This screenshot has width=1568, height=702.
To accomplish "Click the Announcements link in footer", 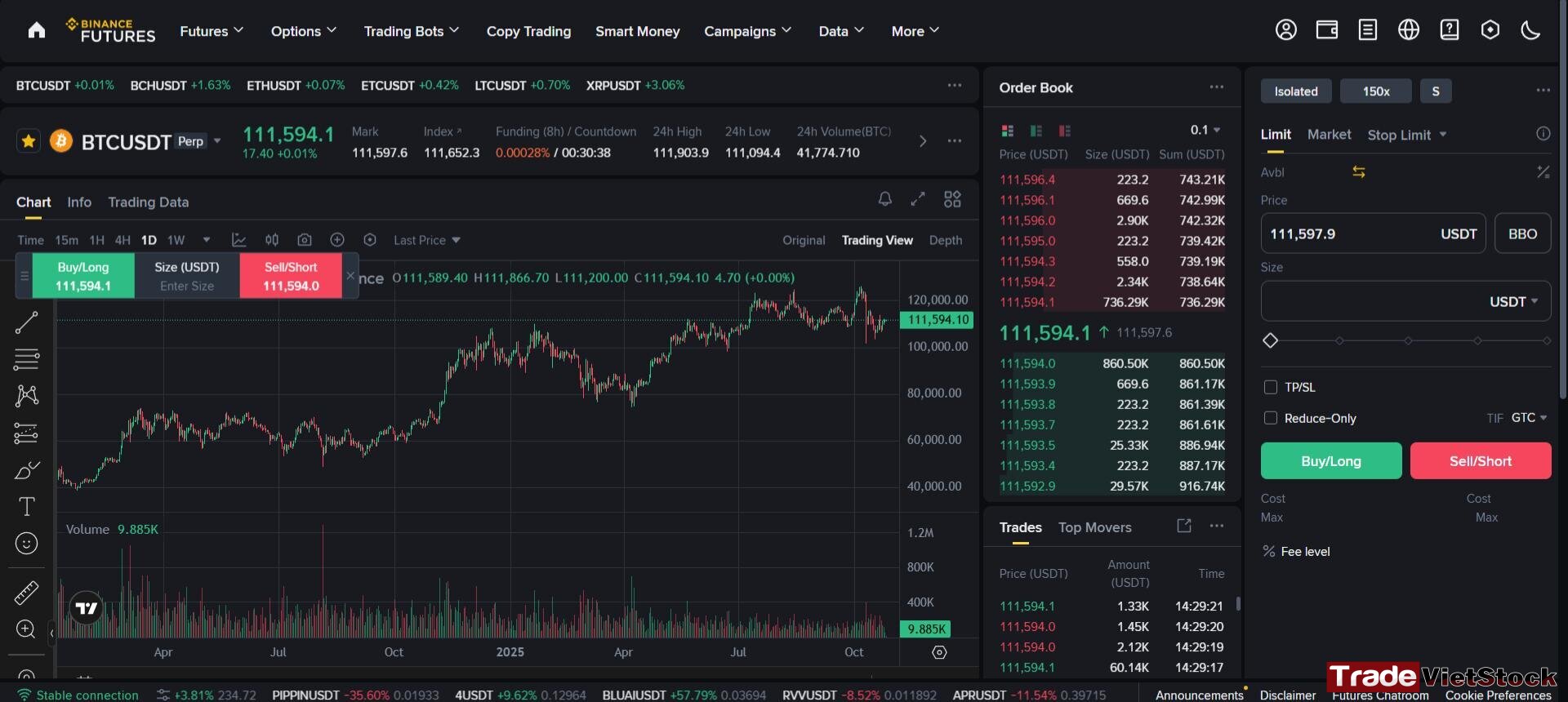I will coord(1199,695).
